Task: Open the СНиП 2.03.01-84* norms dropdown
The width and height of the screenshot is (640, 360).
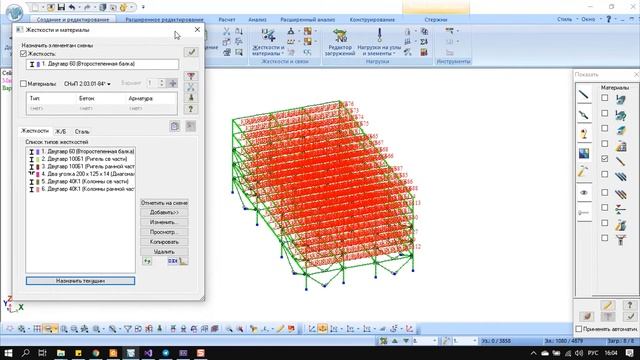Action: click(87, 84)
